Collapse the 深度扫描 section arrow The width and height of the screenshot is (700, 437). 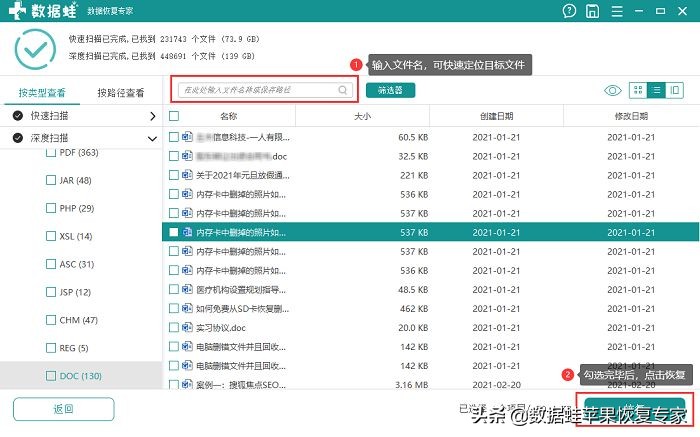152,139
